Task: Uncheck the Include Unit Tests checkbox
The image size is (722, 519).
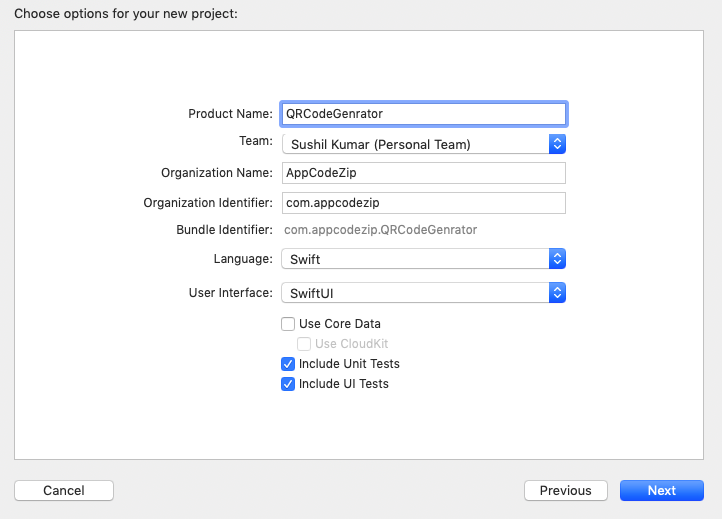Action: 288,364
